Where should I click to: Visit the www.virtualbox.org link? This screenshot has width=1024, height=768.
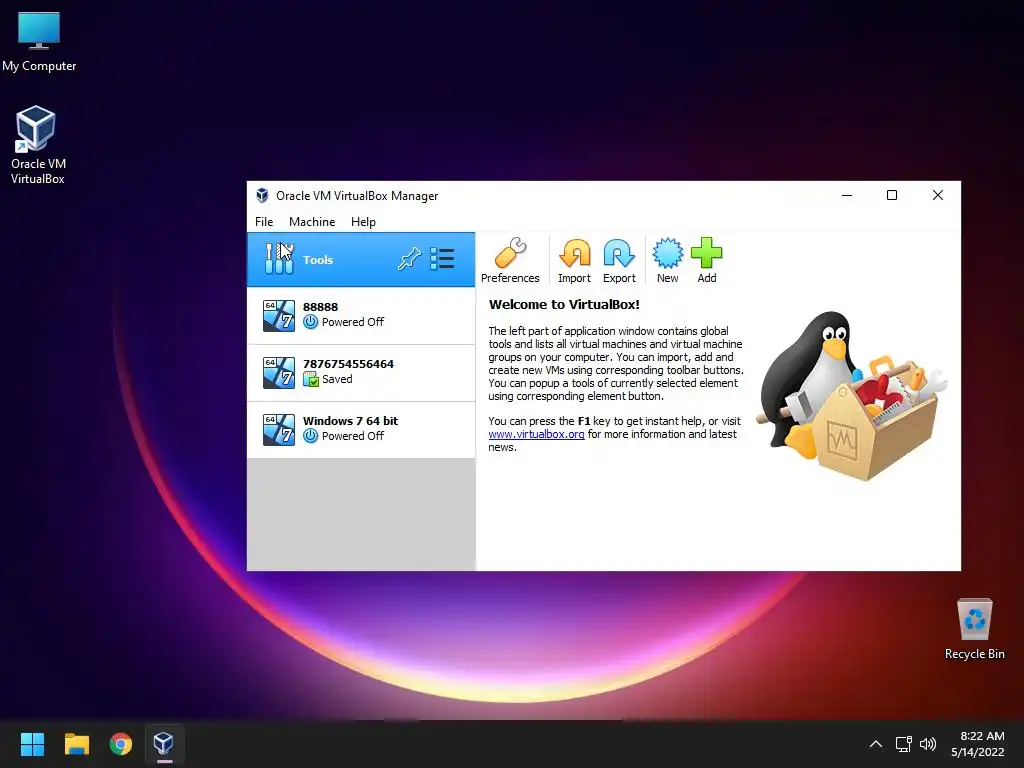point(536,434)
